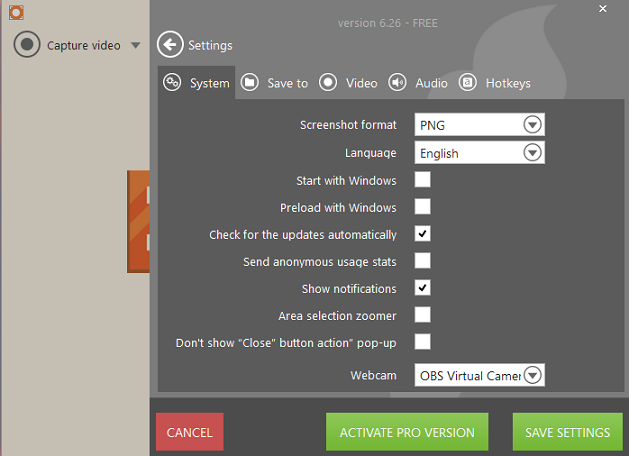
Task: Click the Video tab record icon
Action: pos(328,83)
